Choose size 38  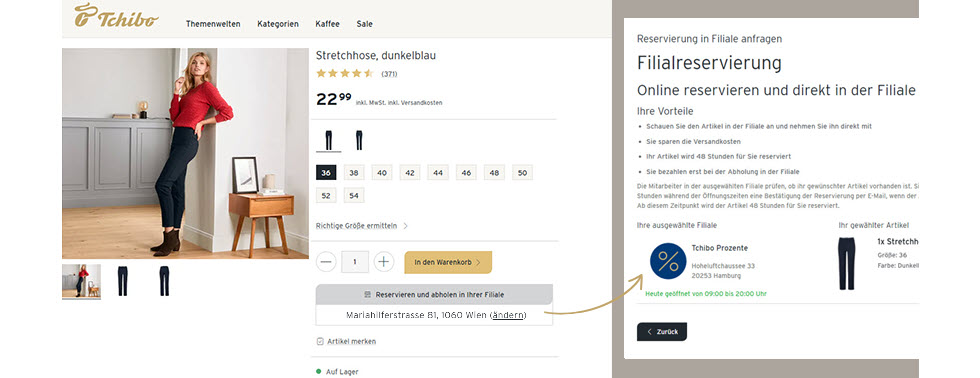354,173
